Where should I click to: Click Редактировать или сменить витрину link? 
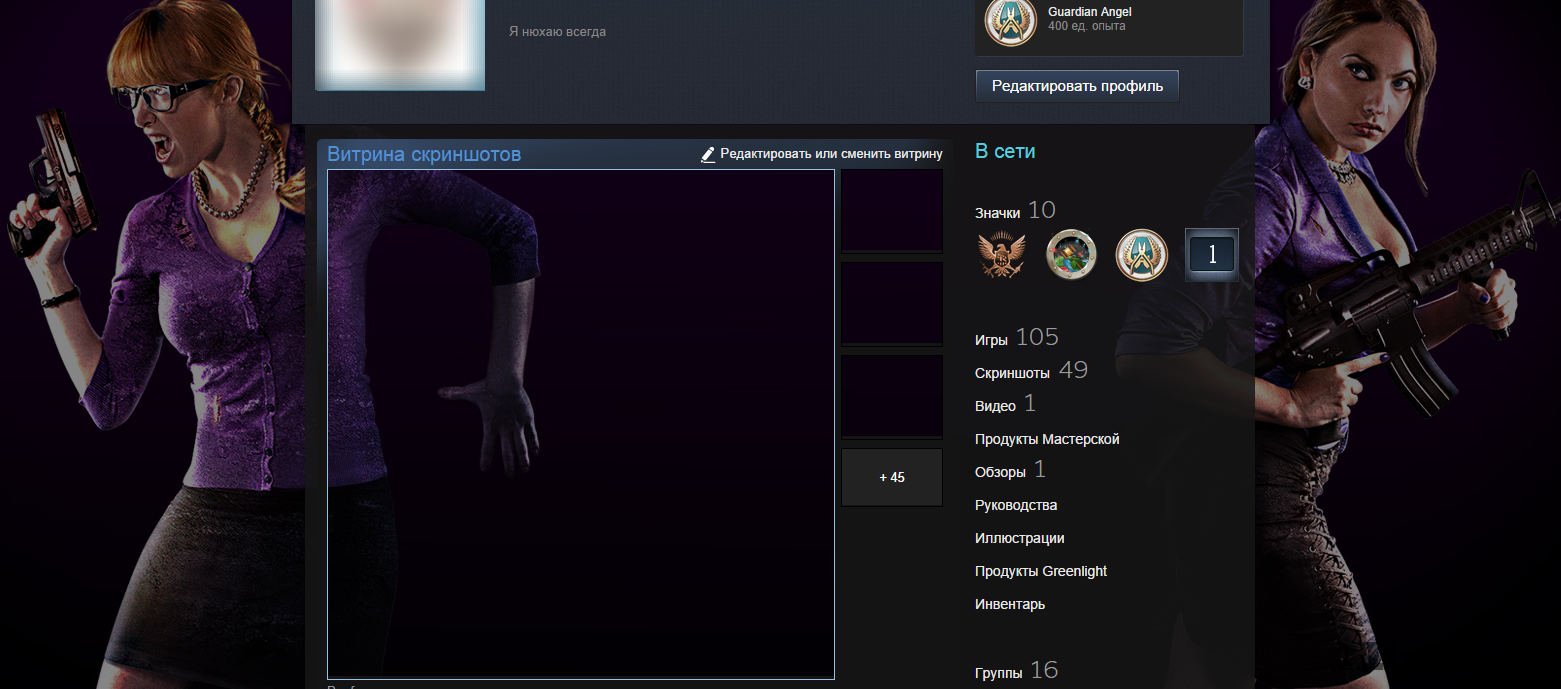831,154
